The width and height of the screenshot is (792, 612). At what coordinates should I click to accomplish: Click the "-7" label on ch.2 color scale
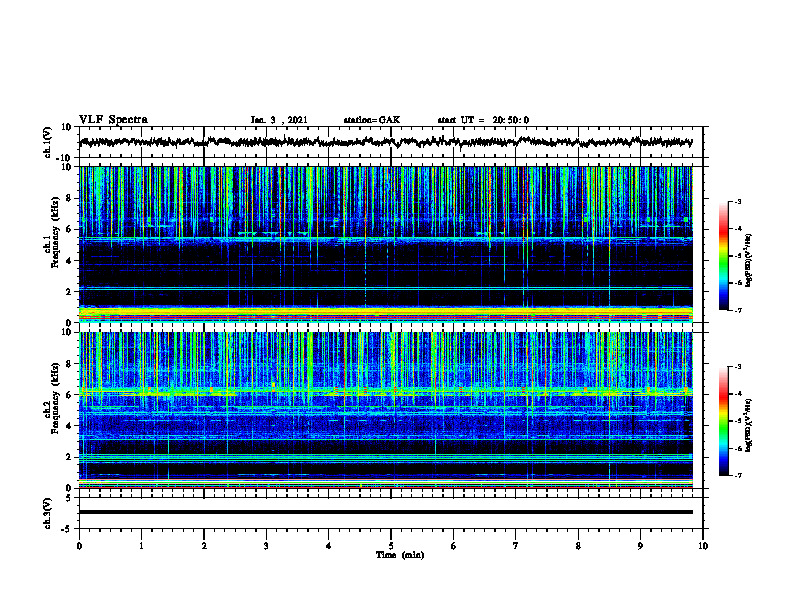(737, 475)
